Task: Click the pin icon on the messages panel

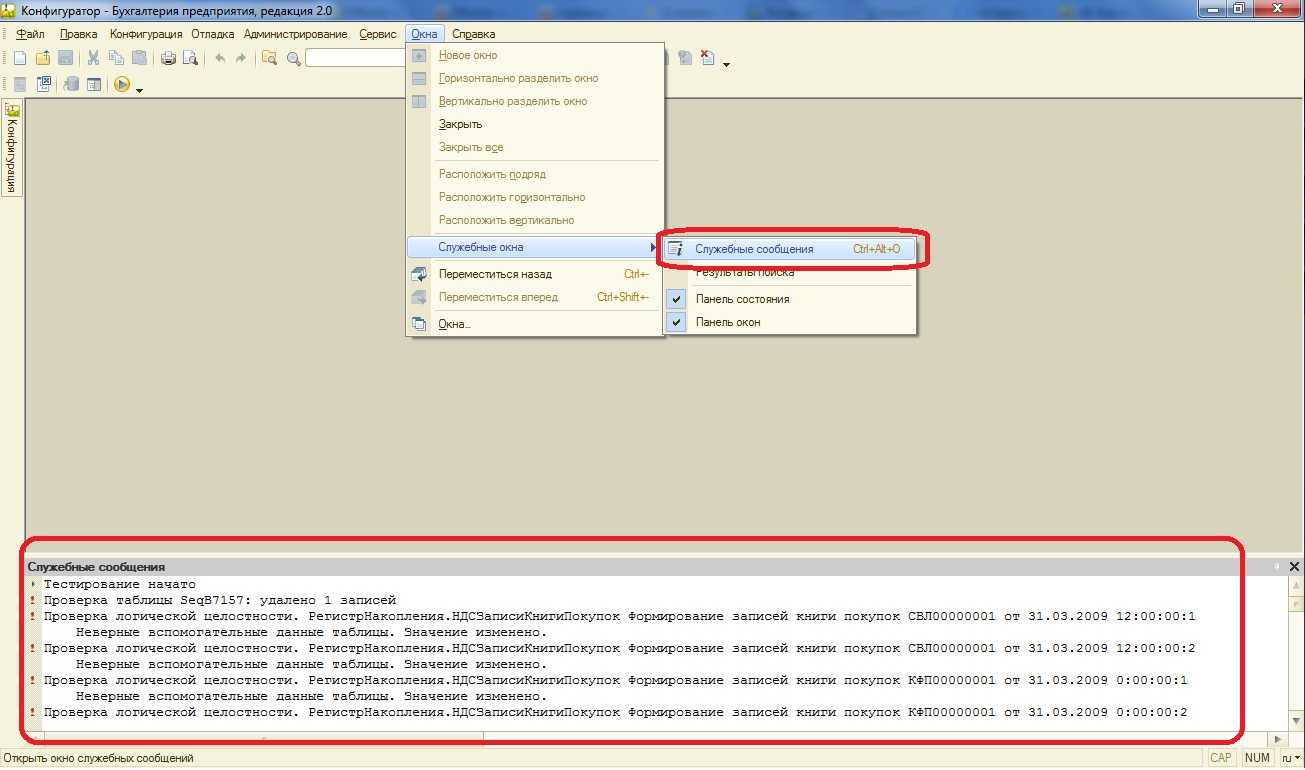Action: tap(1277, 566)
